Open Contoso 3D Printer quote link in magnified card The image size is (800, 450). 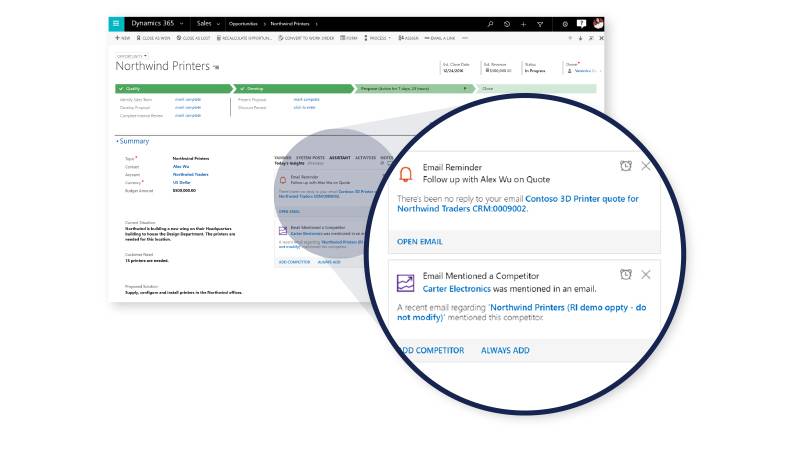pos(518,204)
